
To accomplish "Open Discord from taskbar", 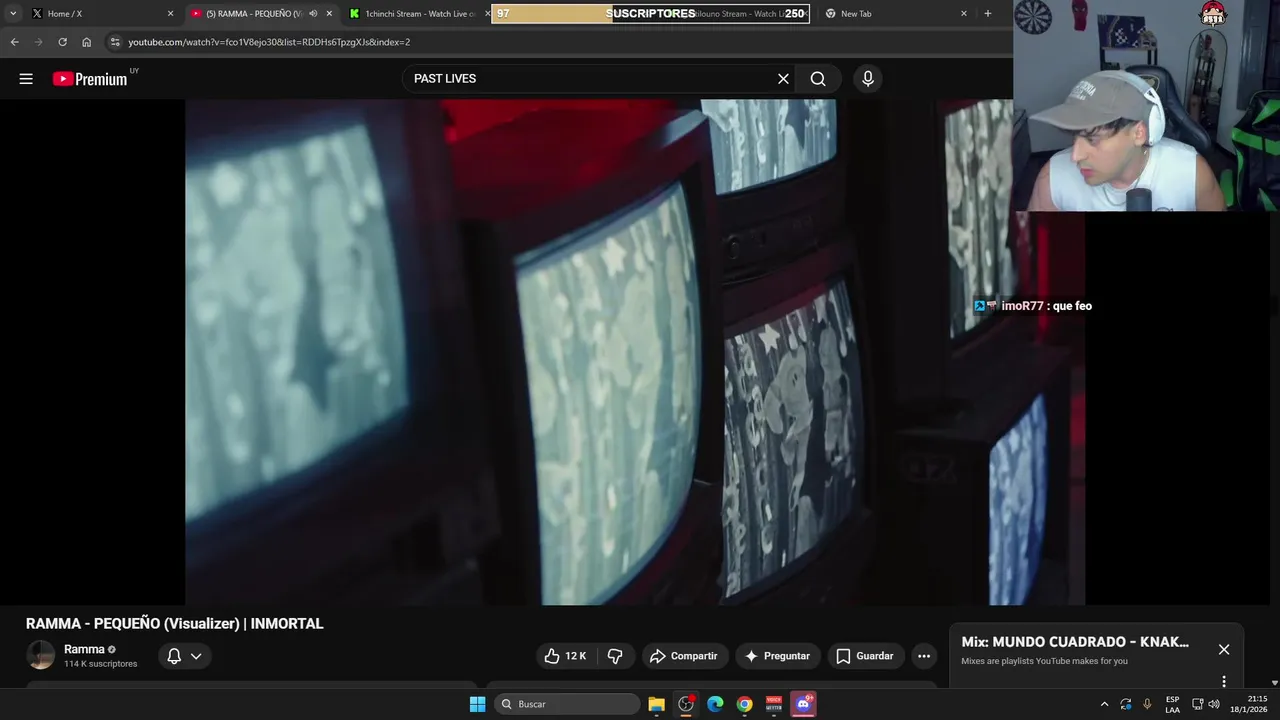I will pyautogui.click(x=803, y=704).
